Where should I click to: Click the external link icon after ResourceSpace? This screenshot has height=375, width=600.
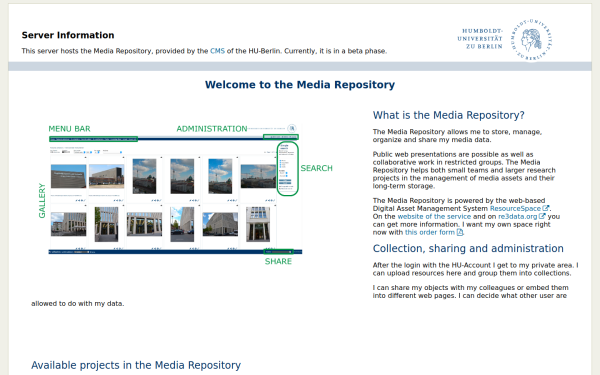pyautogui.click(x=546, y=208)
